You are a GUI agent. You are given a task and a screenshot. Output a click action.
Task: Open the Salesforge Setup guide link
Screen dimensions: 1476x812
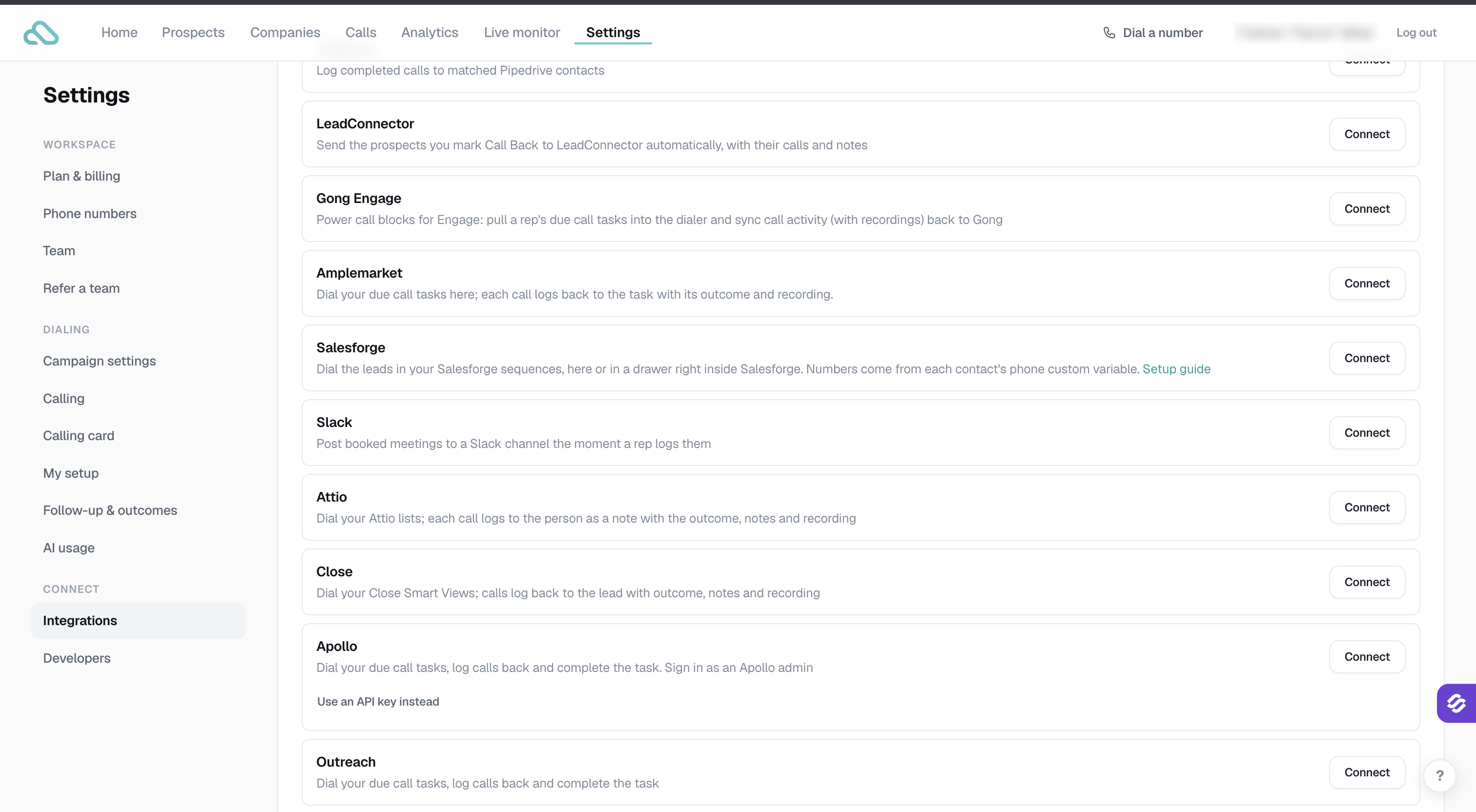click(1176, 369)
